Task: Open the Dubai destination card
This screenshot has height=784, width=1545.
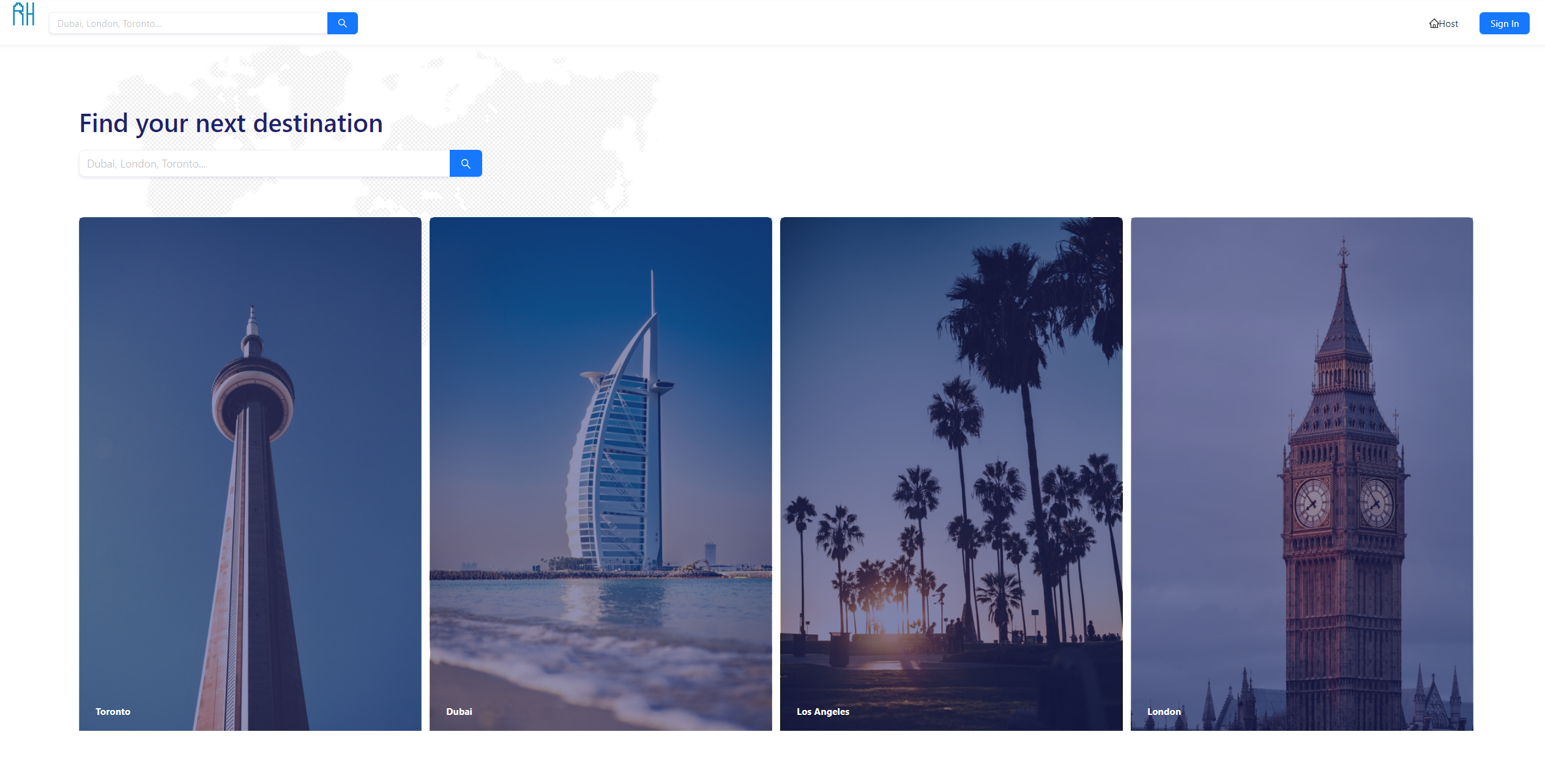Action: pos(601,474)
